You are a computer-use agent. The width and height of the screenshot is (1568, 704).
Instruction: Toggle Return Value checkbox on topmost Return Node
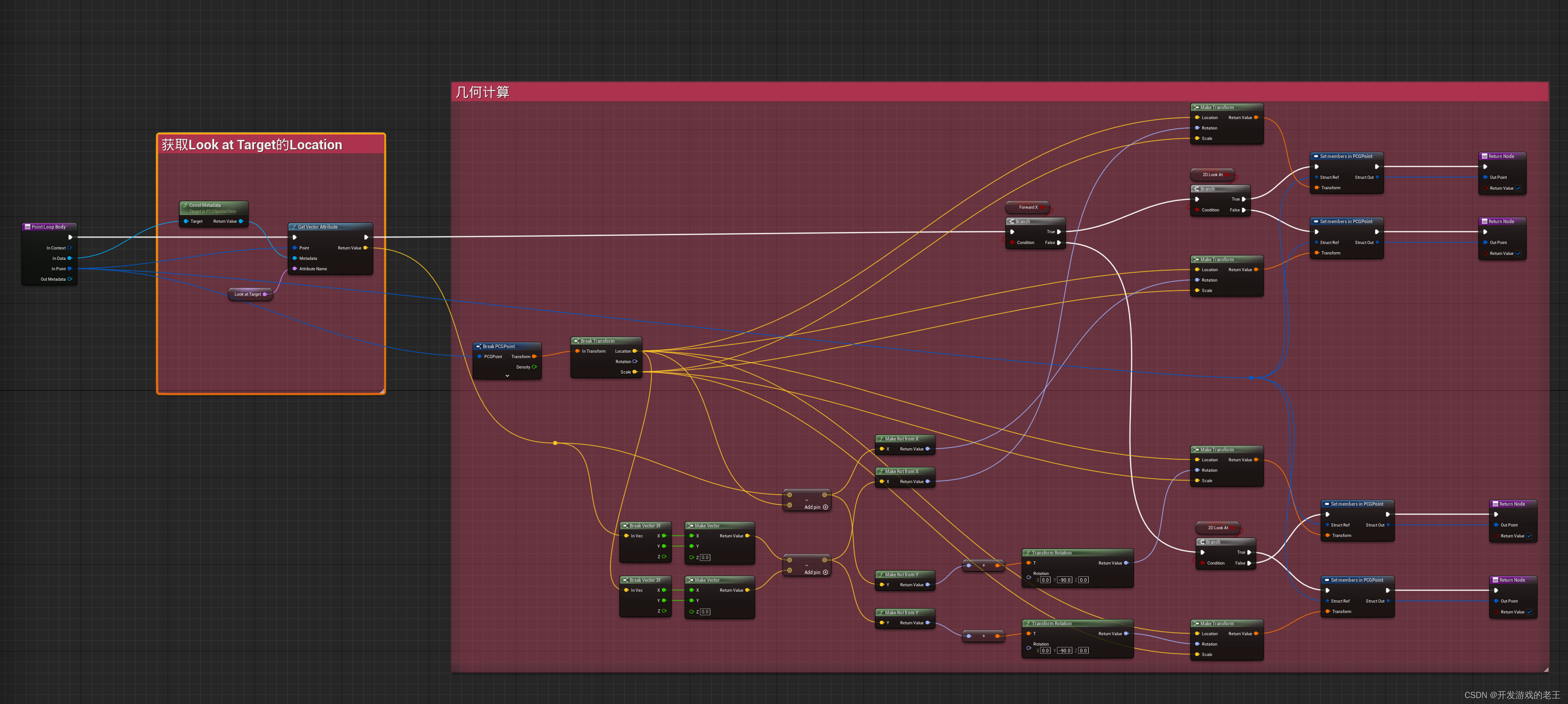pos(1518,188)
